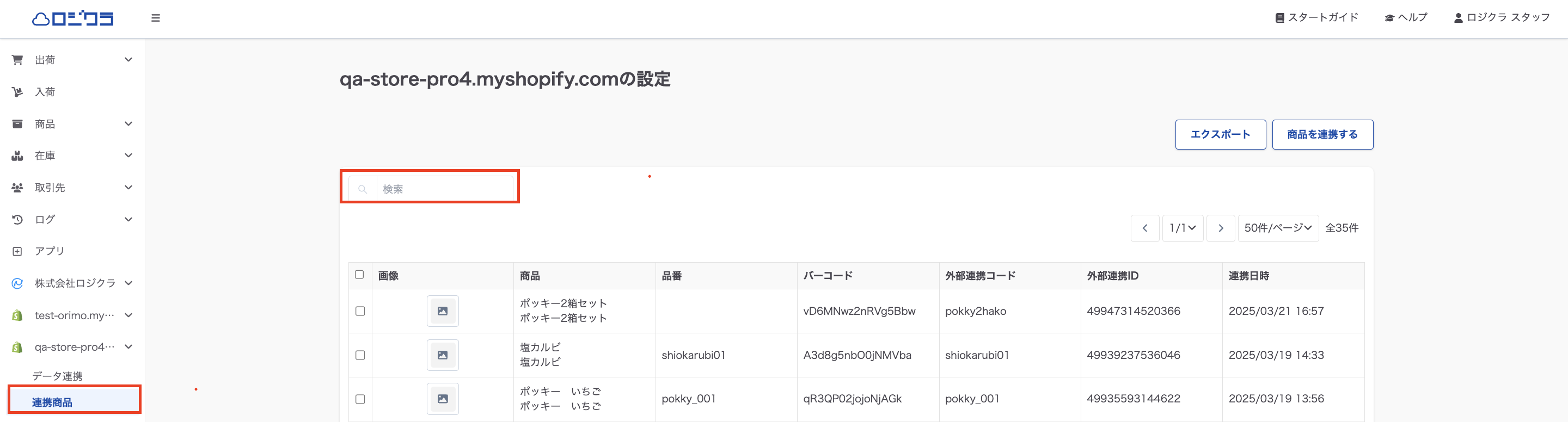Click the アプリ plus-box icon
This screenshot has height=422, width=1568.
17,251
